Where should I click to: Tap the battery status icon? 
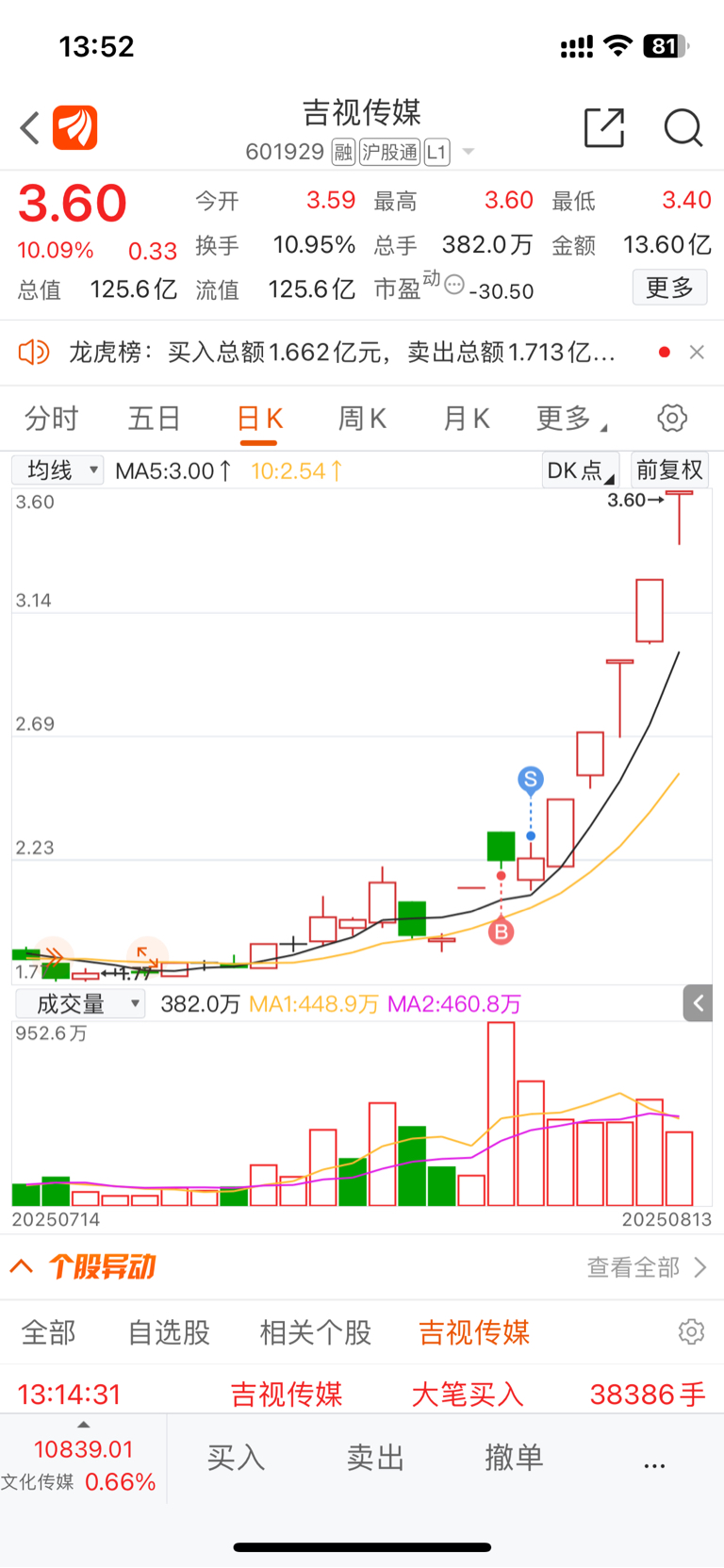(x=666, y=46)
